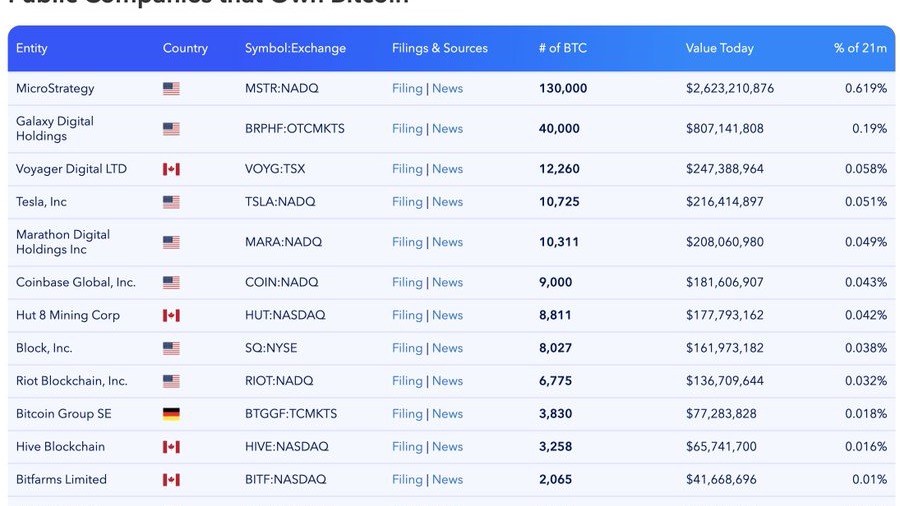This screenshot has width=900, height=506.
Task: Sort by # of BTC column header
Action: tap(562, 48)
